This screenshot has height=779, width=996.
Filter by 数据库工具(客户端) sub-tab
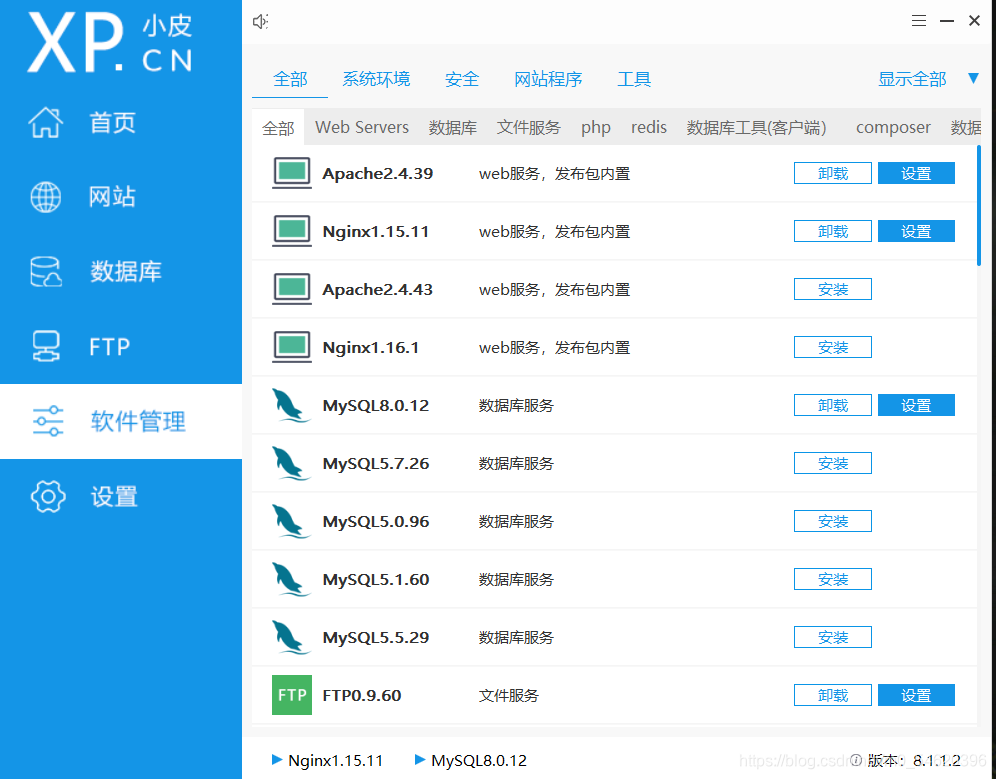coord(756,128)
